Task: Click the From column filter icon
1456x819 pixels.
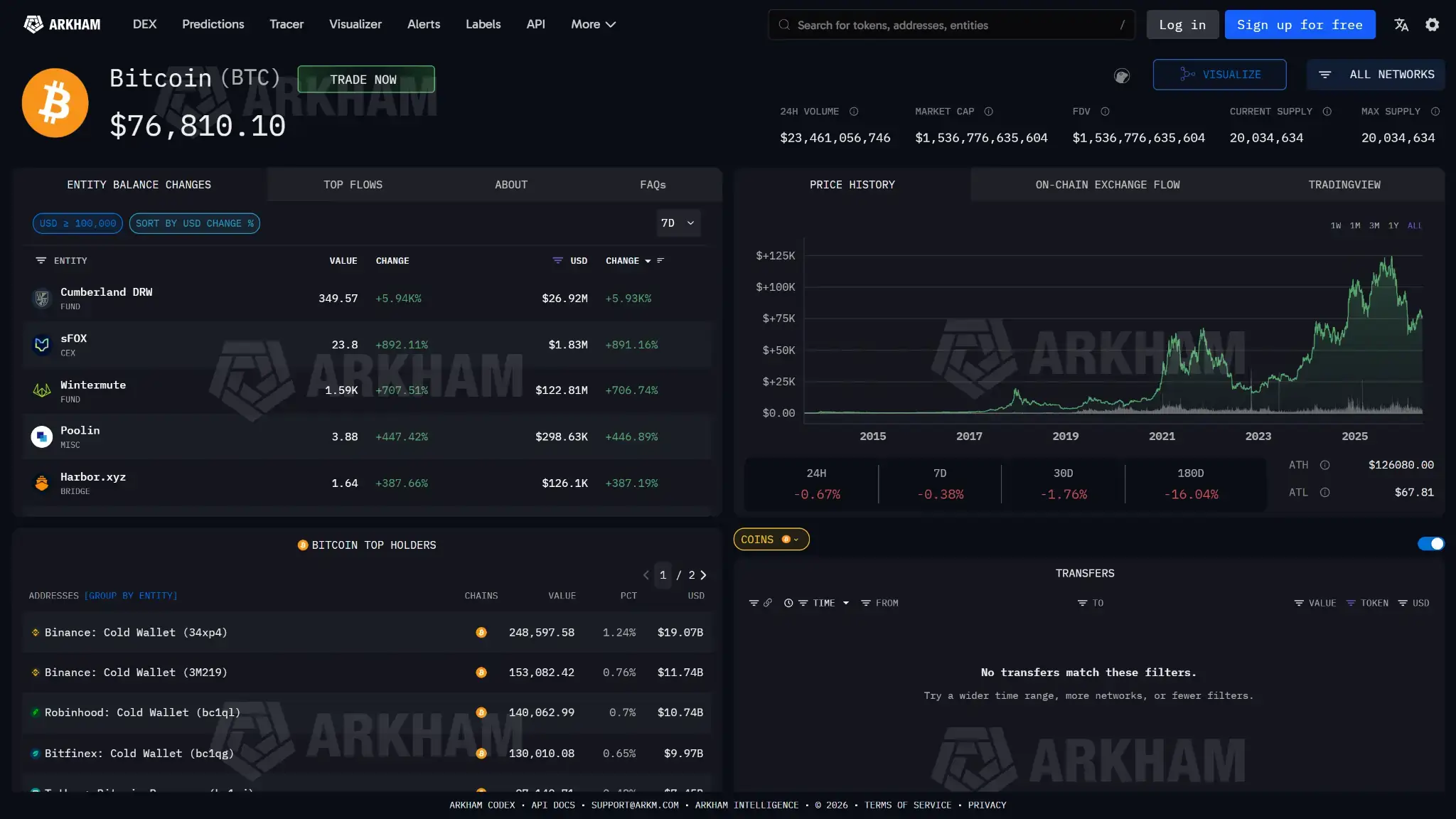Action: coord(866,603)
